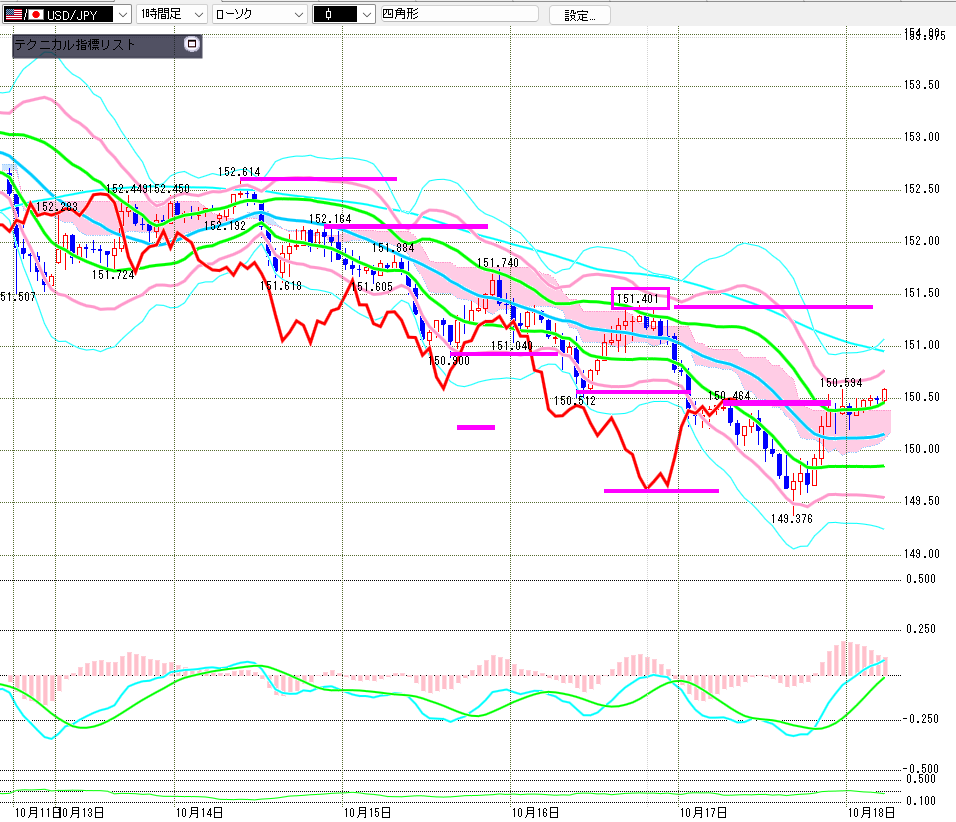Click the 149.376 low price label

[791, 518]
